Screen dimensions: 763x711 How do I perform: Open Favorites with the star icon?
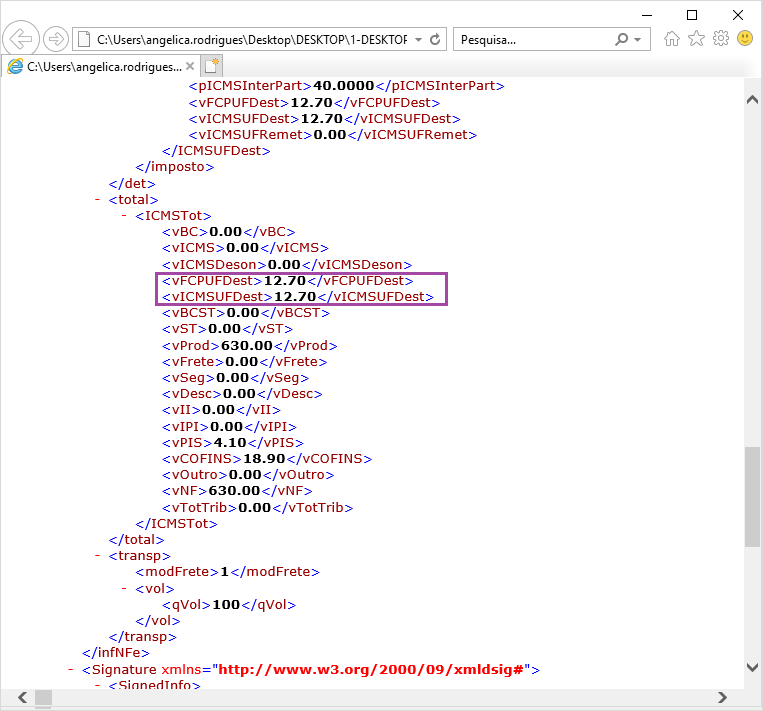[696, 39]
